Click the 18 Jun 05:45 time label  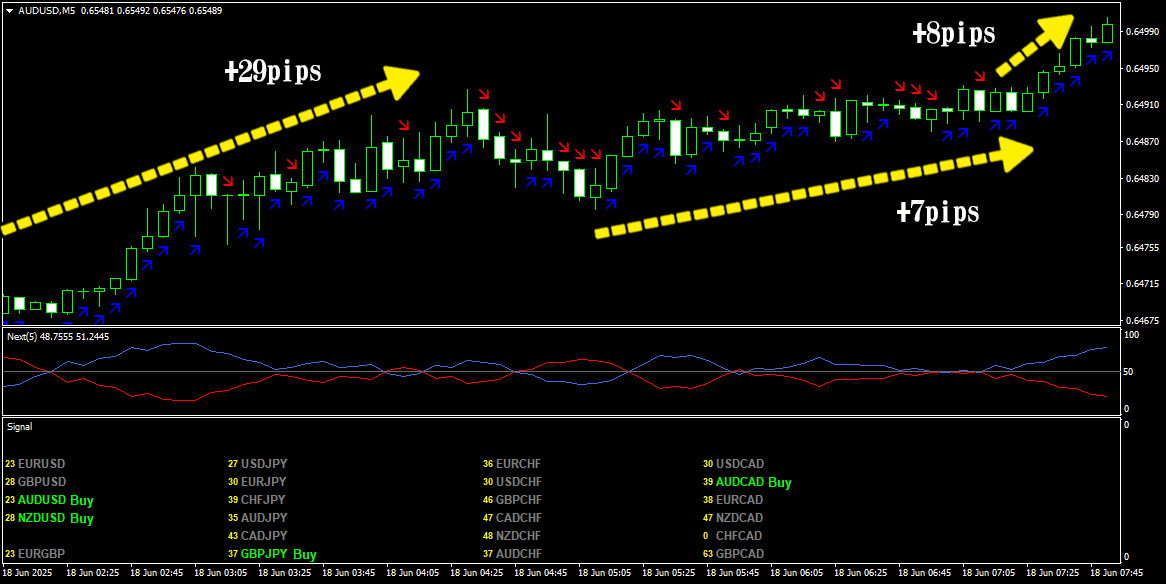coord(732,574)
